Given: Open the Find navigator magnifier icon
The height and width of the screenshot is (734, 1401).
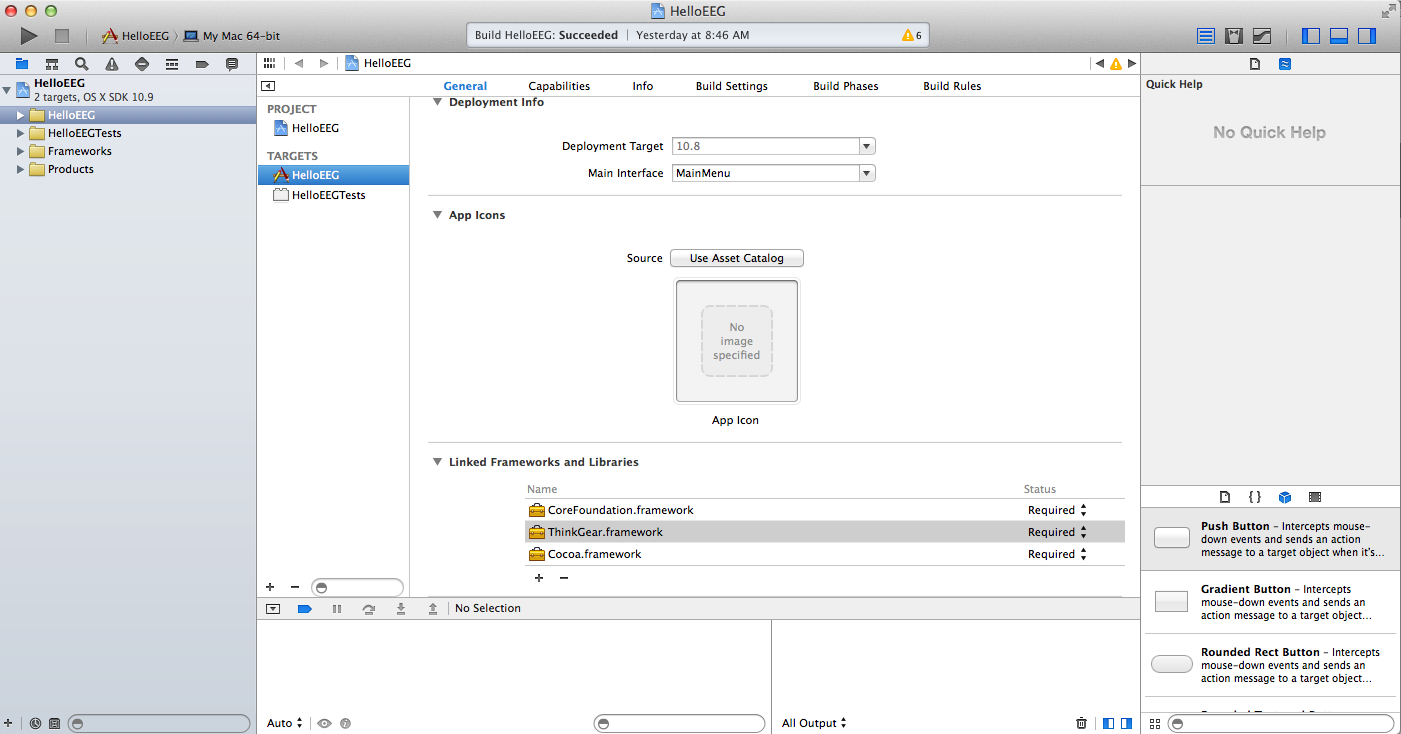Looking at the screenshot, I should pyautogui.click(x=81, y=64).
